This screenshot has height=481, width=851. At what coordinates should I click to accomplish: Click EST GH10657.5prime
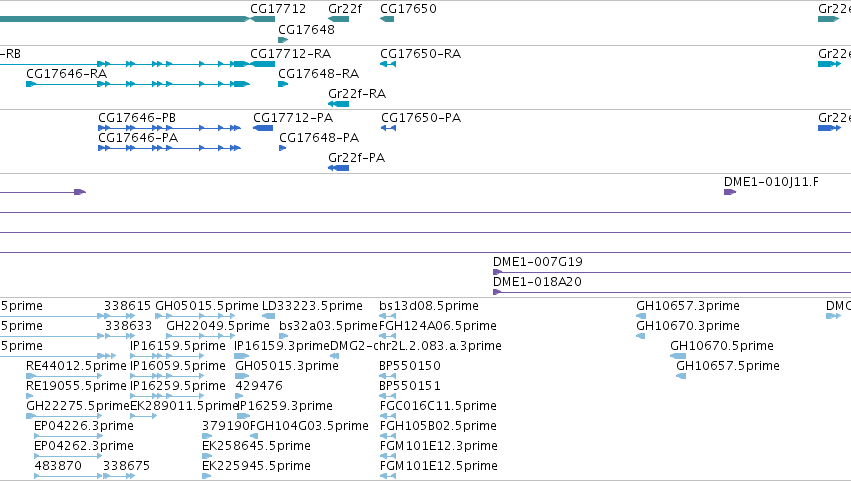click(x=728, y=366)
